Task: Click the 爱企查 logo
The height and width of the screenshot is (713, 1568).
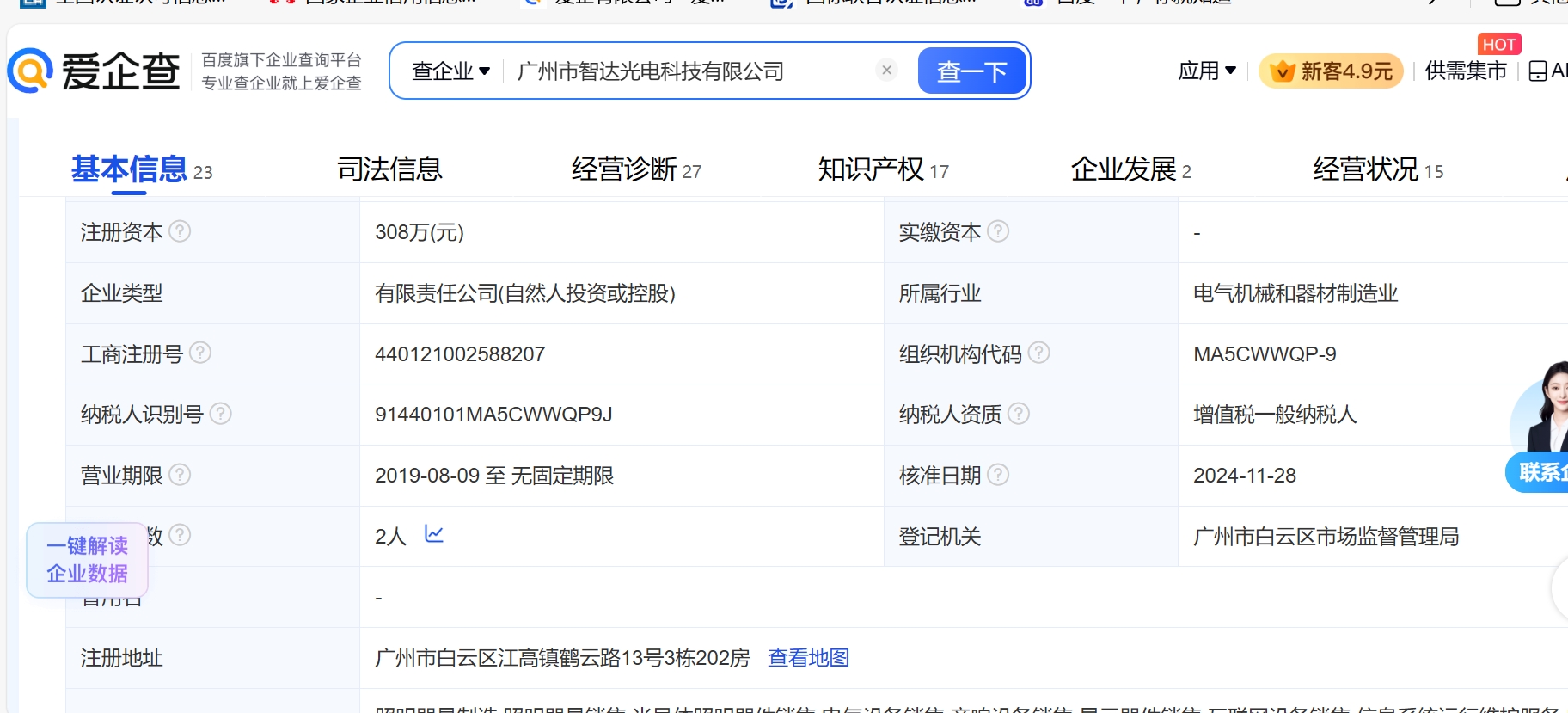Action: coord(94,71)
